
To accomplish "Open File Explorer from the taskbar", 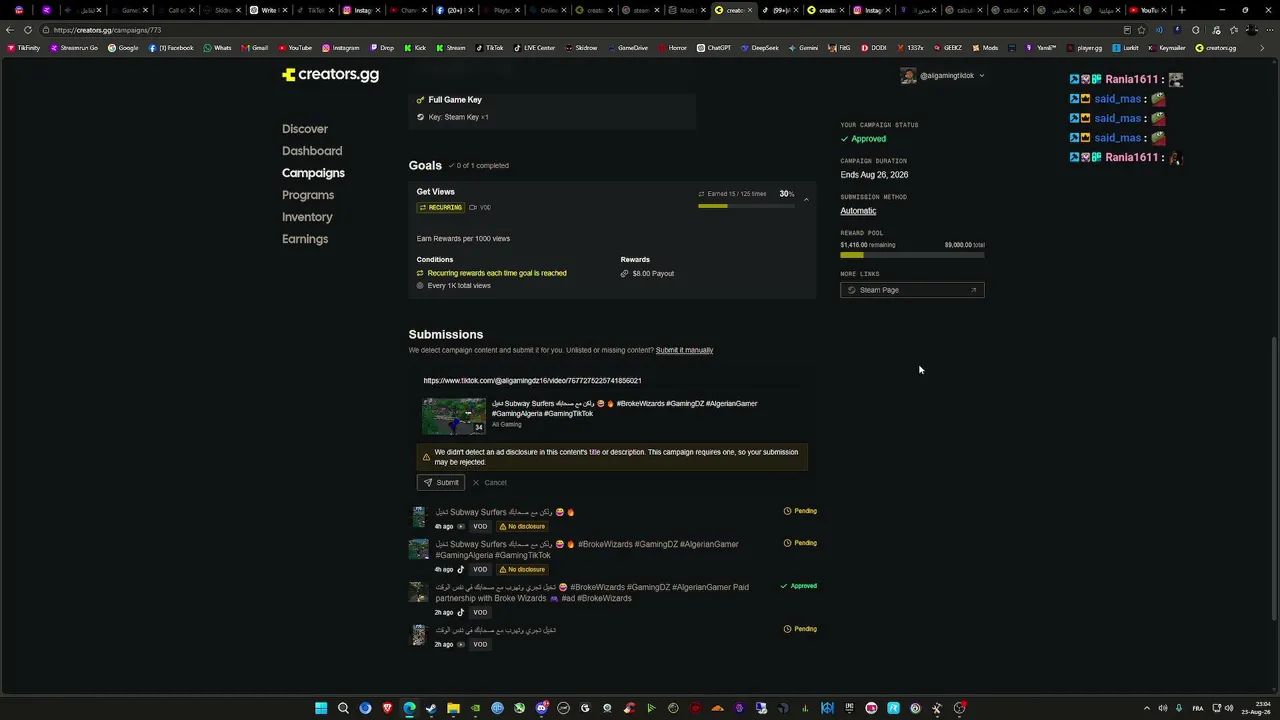I will (x=453, y=708).
